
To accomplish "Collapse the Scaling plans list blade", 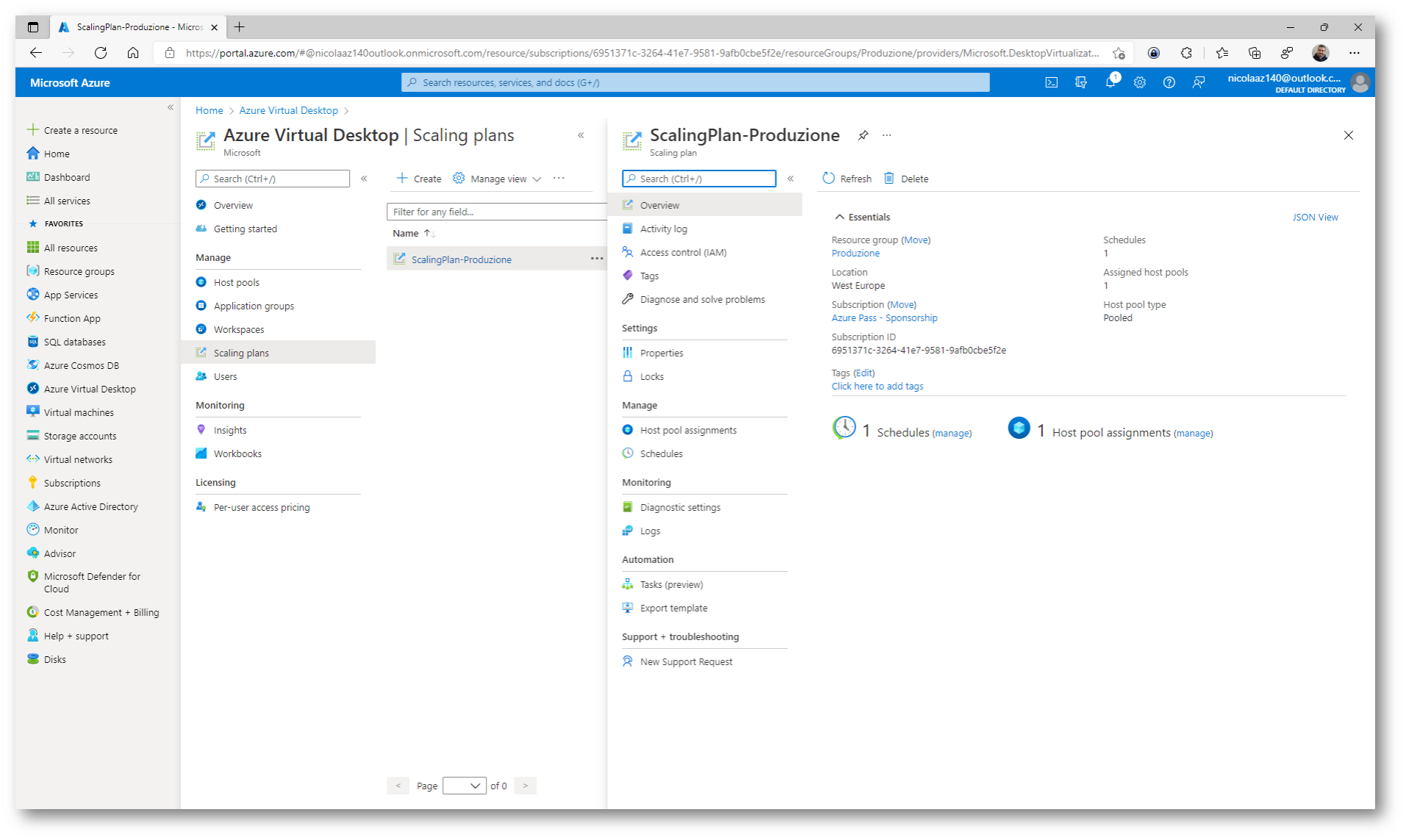I will tap(581, 135).
